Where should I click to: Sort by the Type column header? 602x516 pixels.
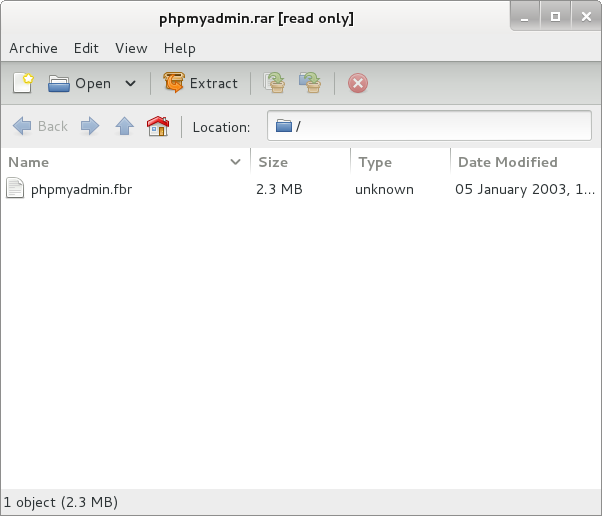[400, 162]
